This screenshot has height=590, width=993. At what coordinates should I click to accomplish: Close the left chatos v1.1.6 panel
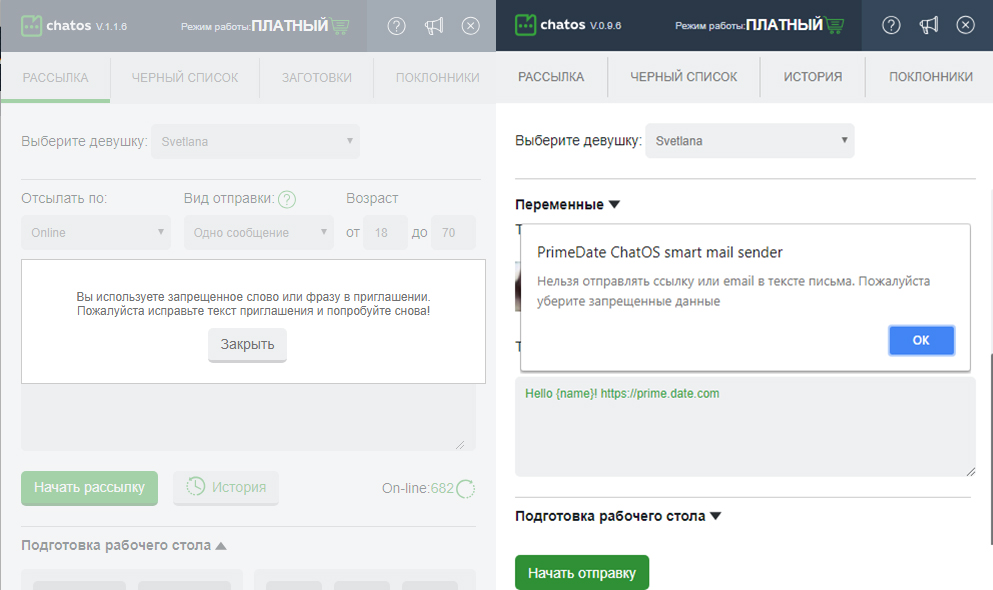pyautogui.click(x=471, y=26)
